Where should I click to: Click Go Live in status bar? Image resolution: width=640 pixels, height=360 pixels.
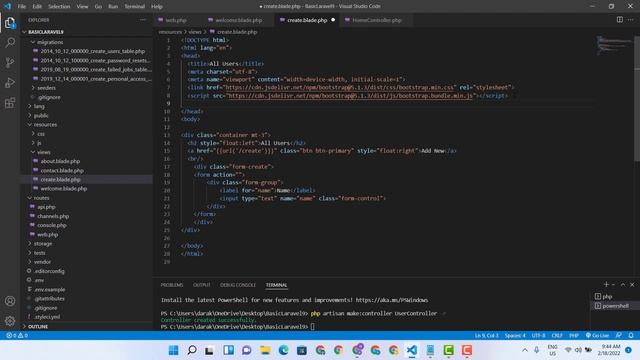597,336
